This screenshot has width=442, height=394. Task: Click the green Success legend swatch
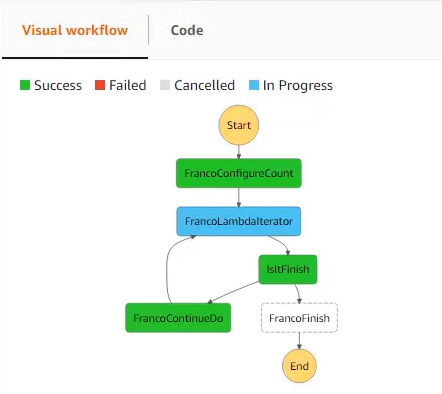click(x=25, y=85)
